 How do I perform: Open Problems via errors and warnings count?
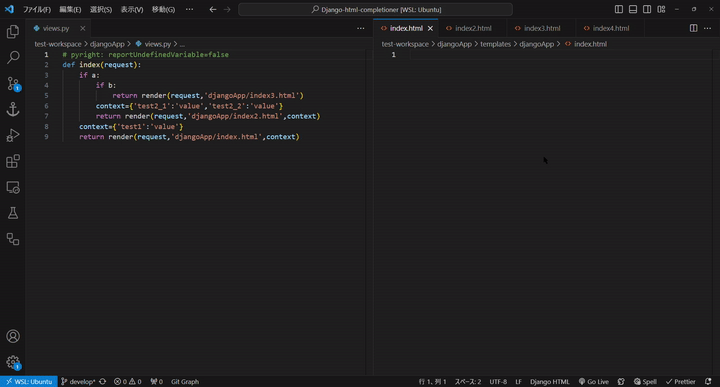[128, 381]
